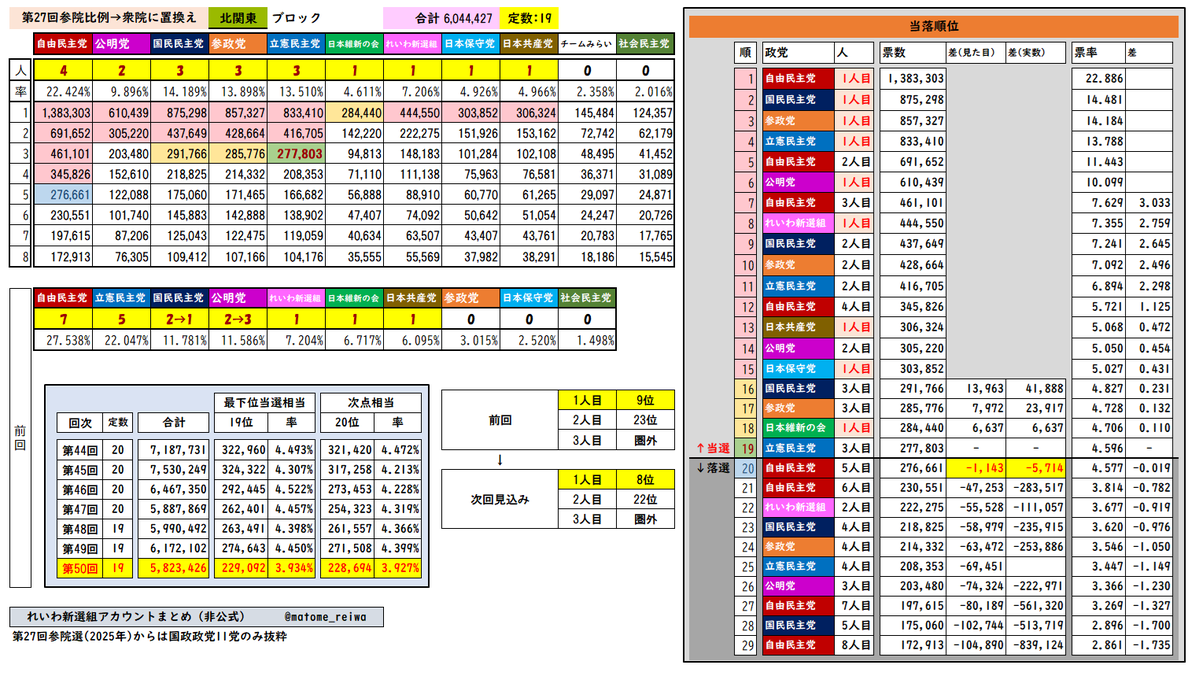
Task: Select the vote count 124,357
Action: [645, 112]
